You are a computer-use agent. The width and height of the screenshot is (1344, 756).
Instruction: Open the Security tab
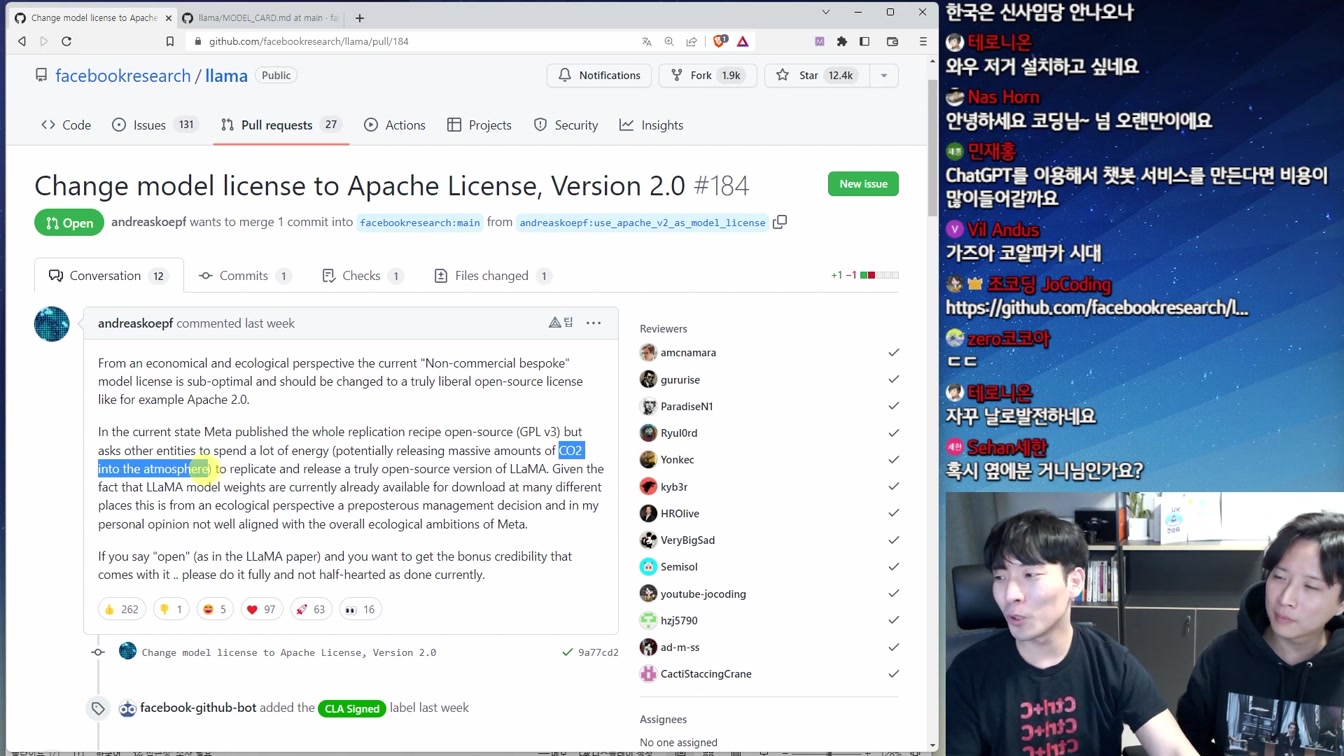coord(566,125)
